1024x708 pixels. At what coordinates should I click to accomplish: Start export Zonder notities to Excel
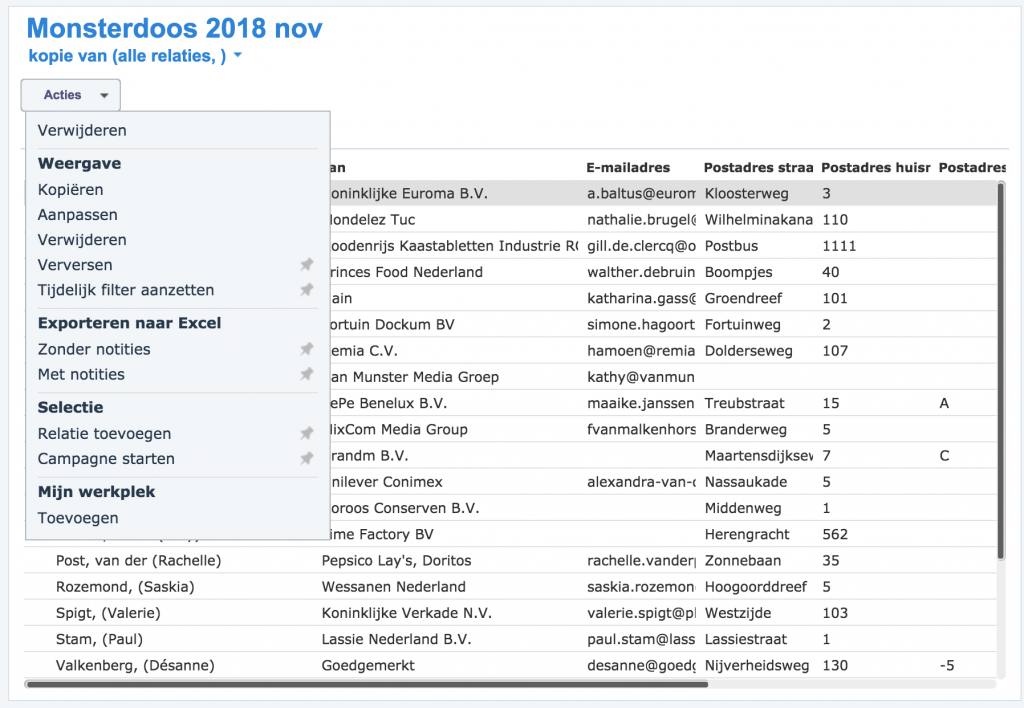click(94, 349)
